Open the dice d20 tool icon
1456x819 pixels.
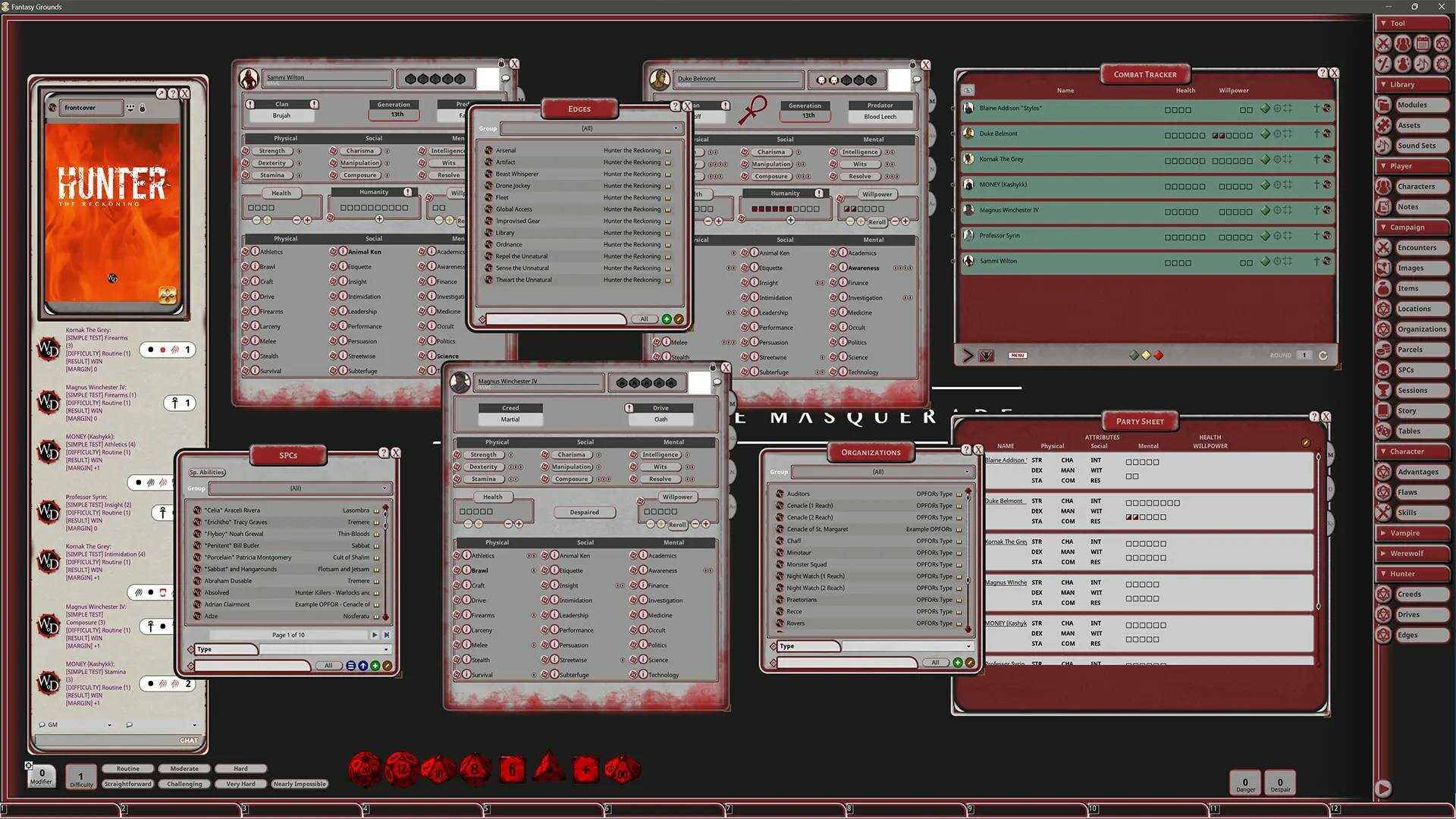point(1442,43)
